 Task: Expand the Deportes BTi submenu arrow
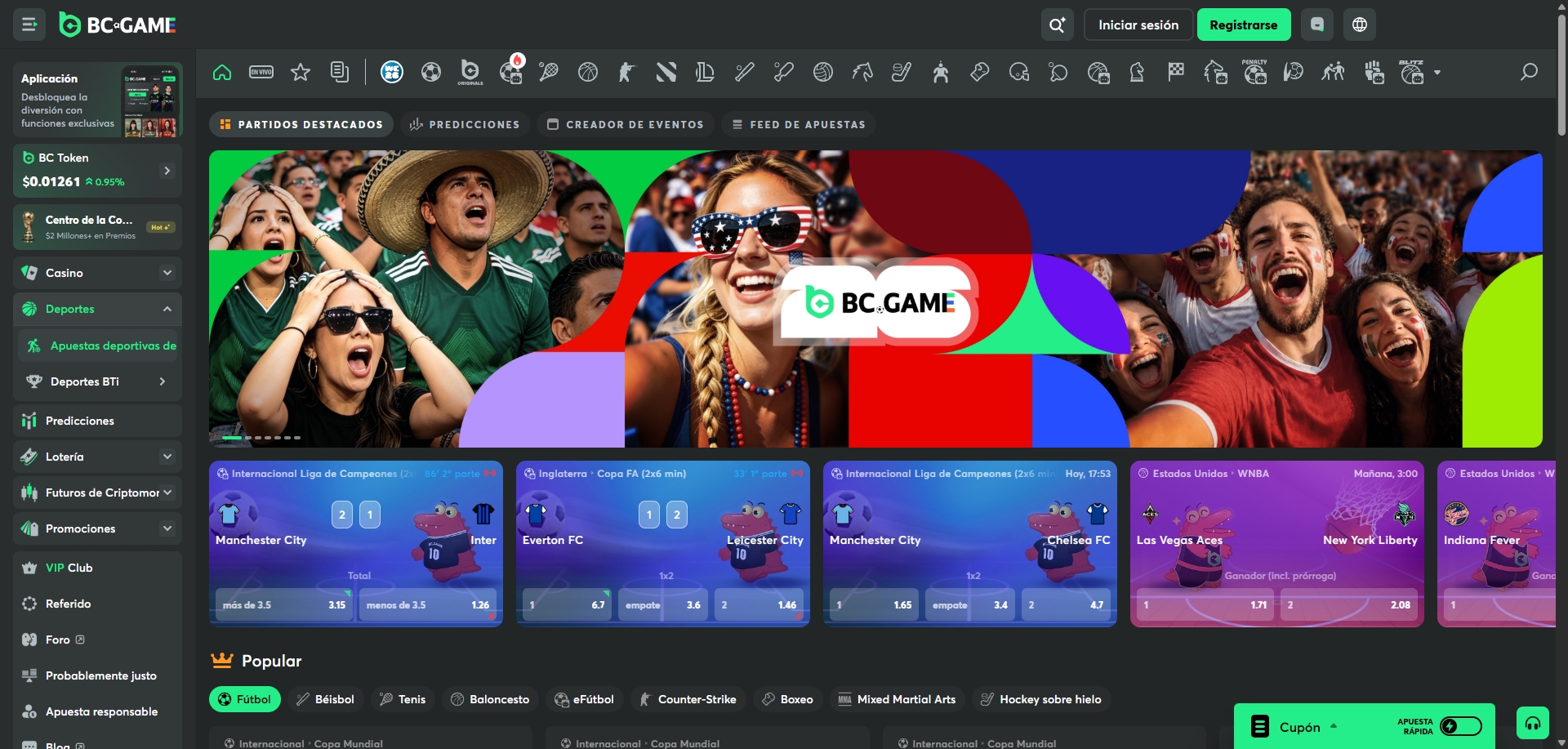(163, 381)
